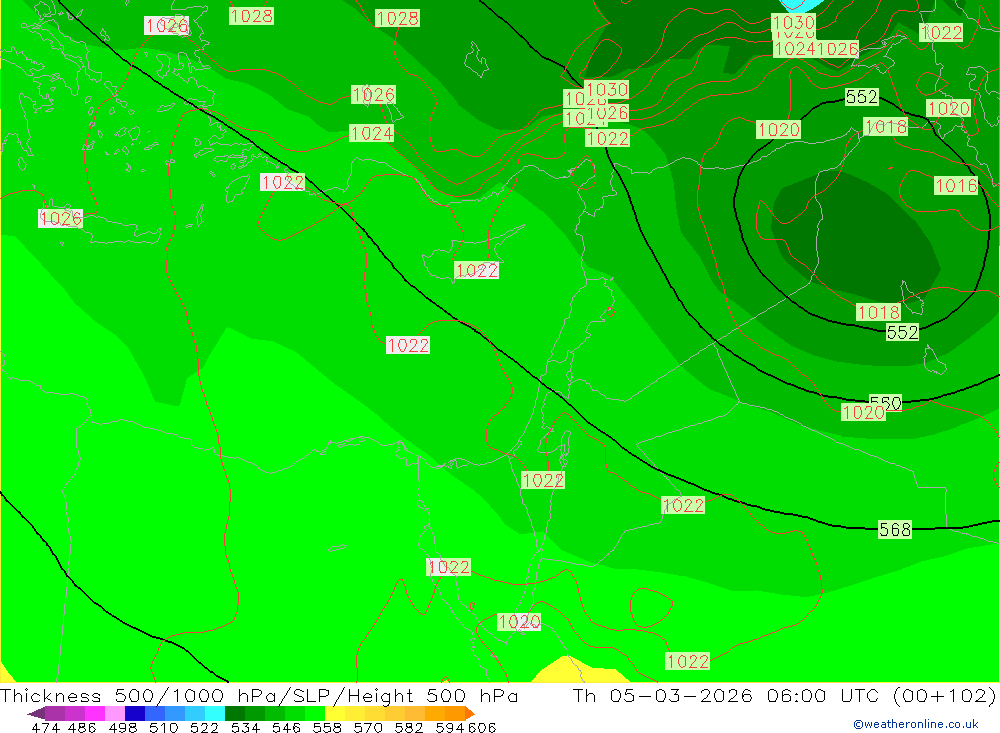Click the 550 height contour label
The width and height of the screenshot is (1000, 733).
click(x=886, y=403)
